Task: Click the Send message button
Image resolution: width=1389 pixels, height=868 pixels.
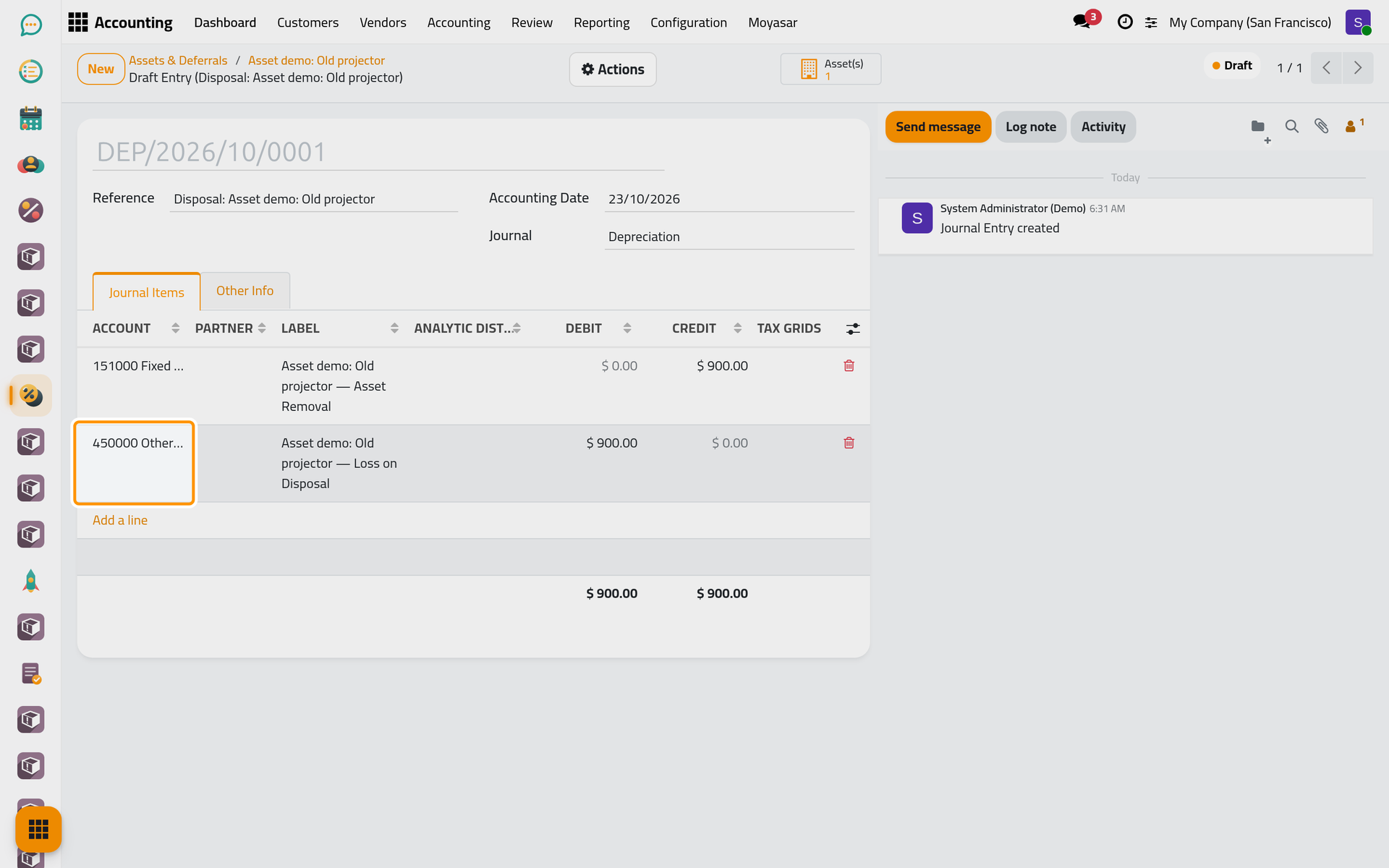Action: coord(938,127)
